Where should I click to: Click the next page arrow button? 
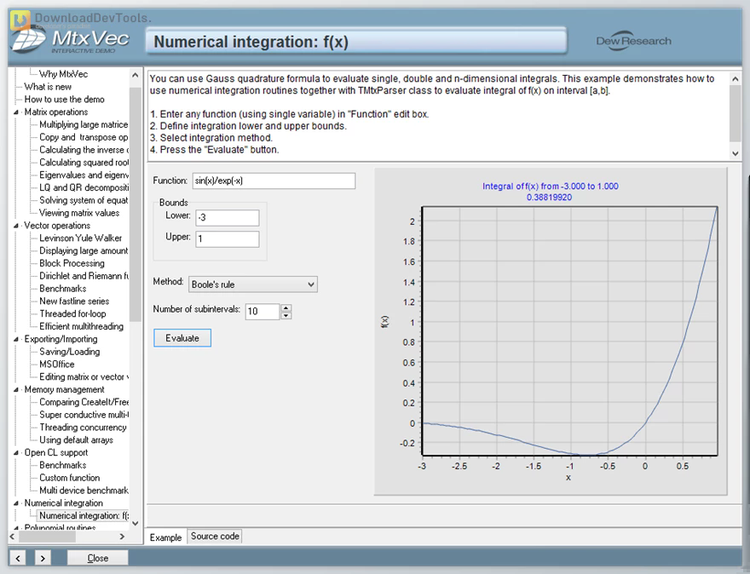coord(43,558)
